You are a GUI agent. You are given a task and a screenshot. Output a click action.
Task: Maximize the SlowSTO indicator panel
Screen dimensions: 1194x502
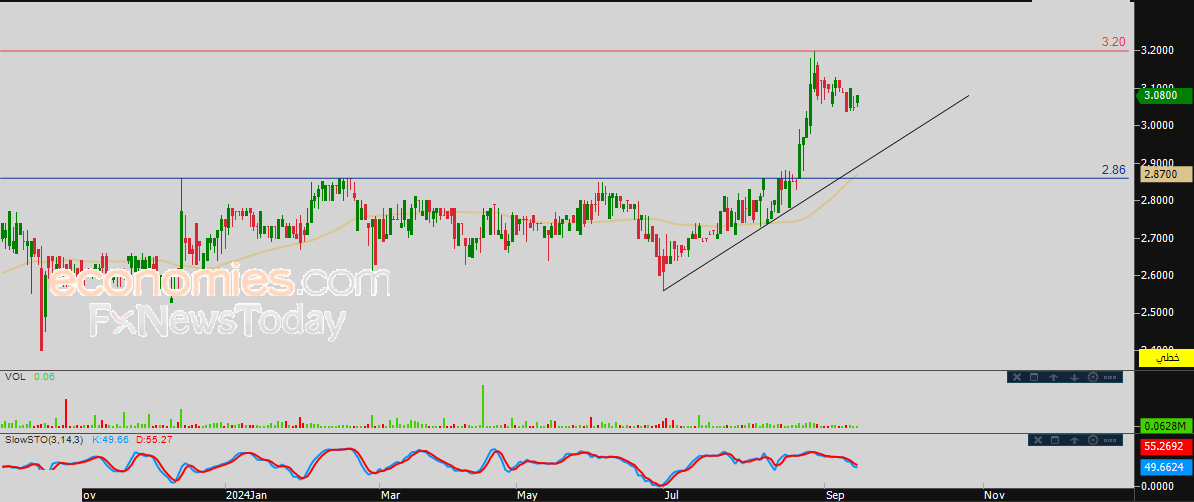(1055, 440)
